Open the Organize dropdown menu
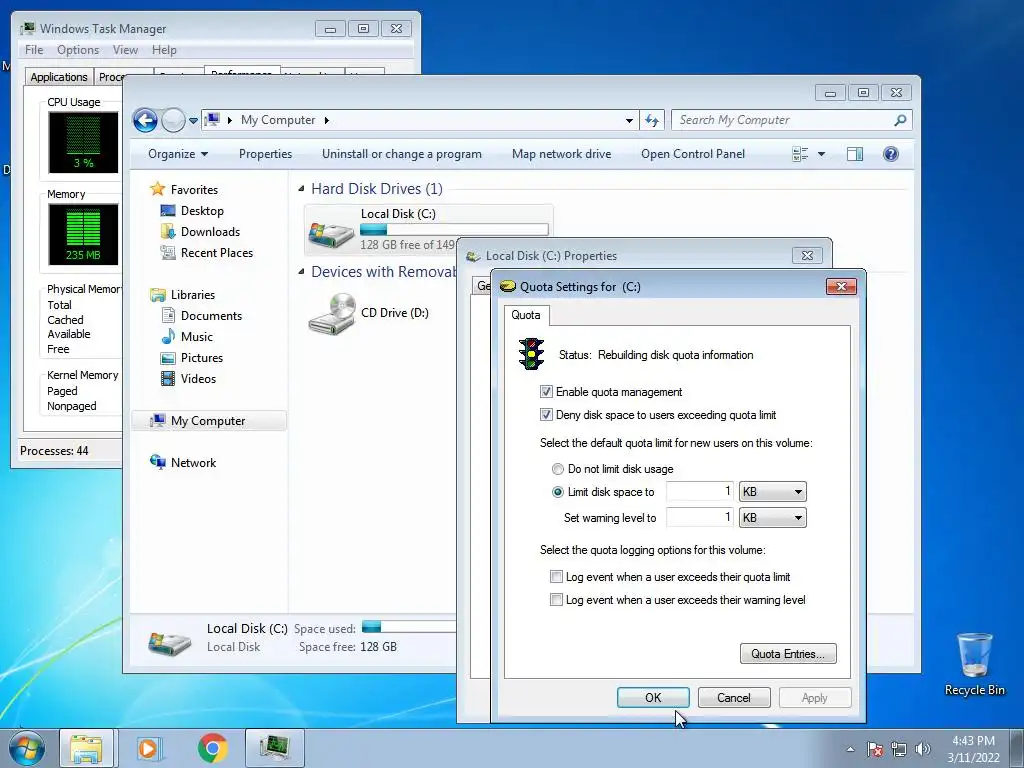Image resolution: width=1024 pixels, height=768 pixels. point(178,154)
